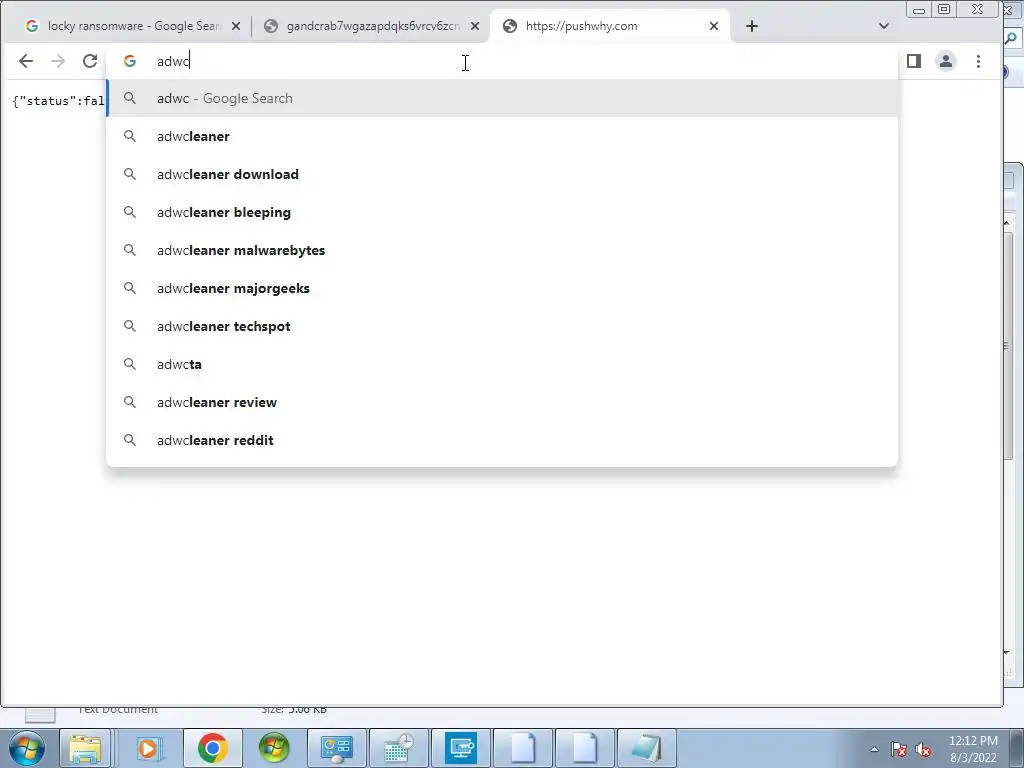
Task: Open the remote desktop taskbar icon
Action: [460, 748]
